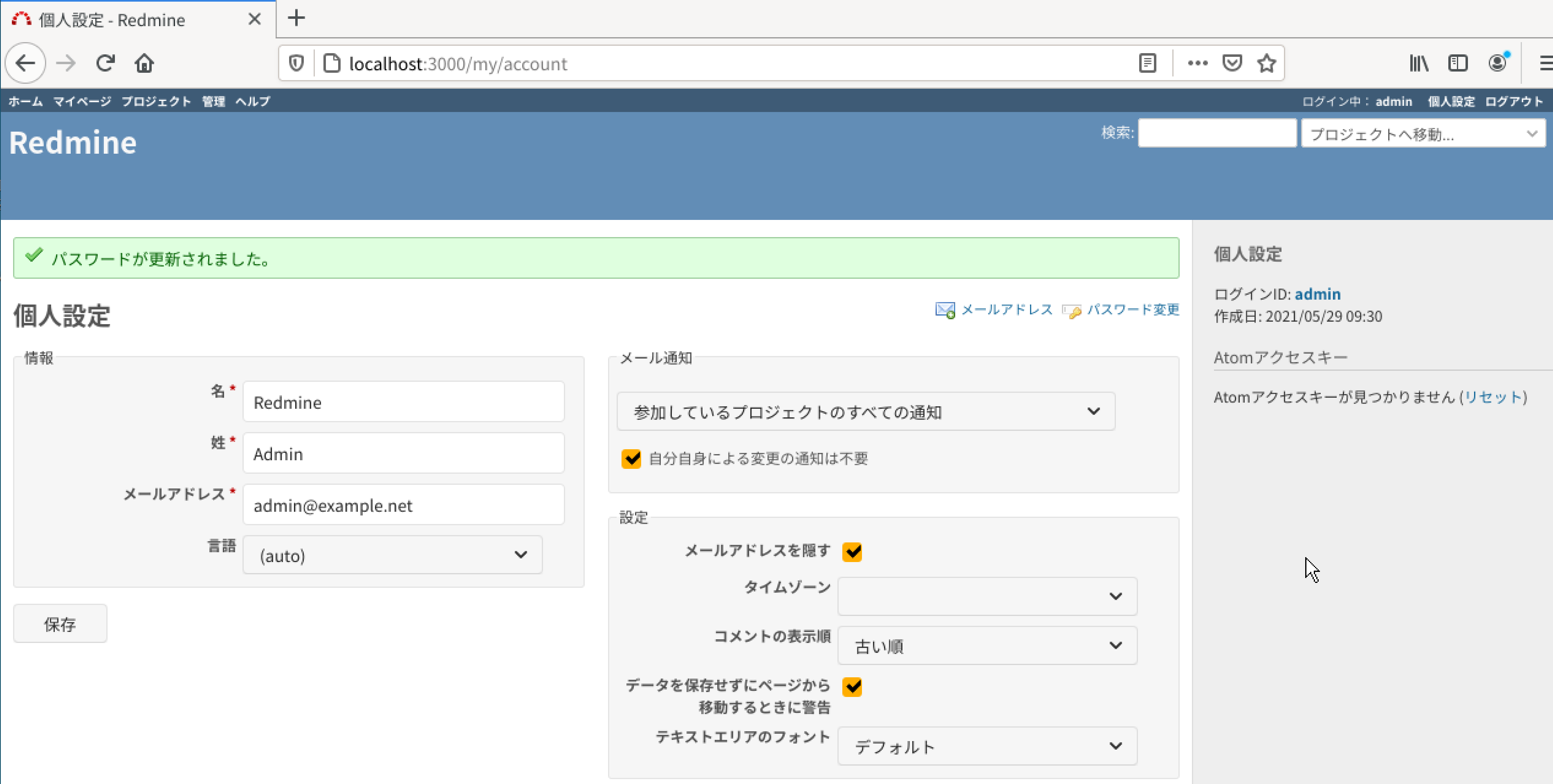Go to the browser home page icon
Viewport: 1553px width, 784px height.
tap(144, 63)
